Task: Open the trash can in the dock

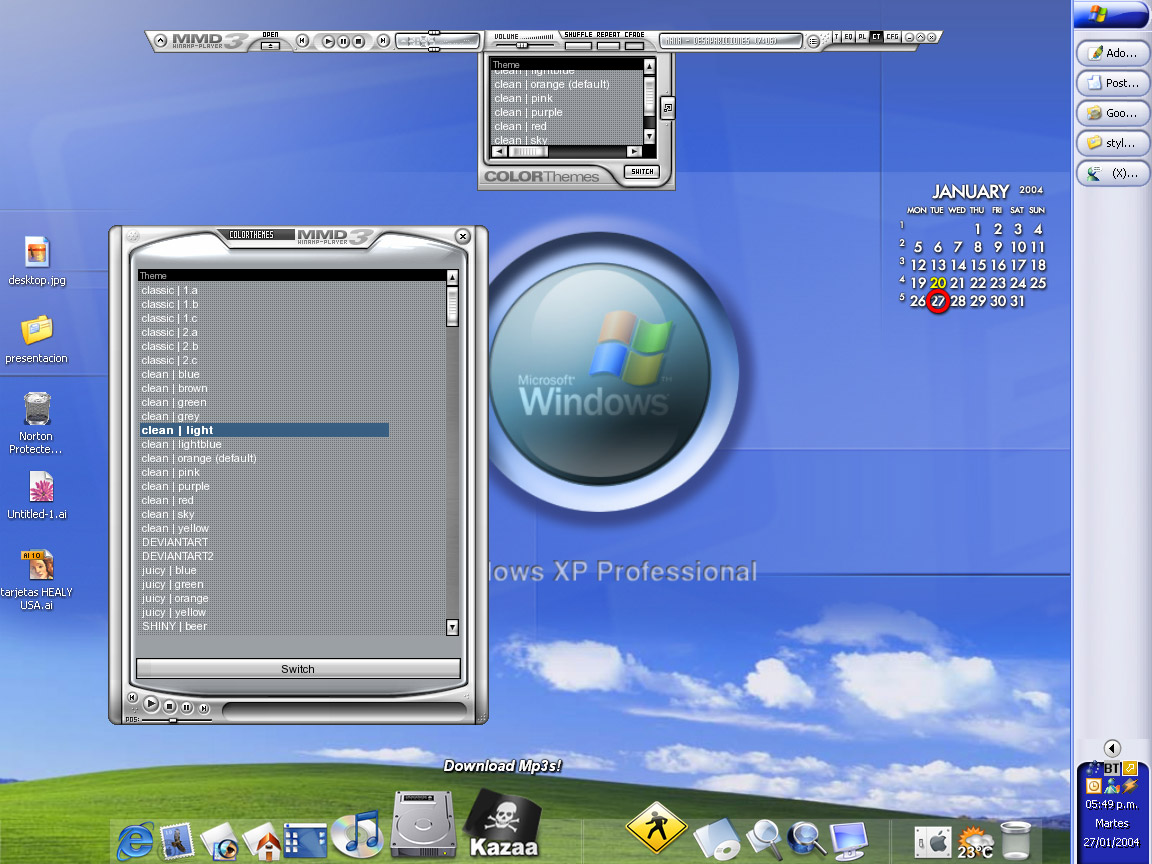Action: [x=1017, y=840]
